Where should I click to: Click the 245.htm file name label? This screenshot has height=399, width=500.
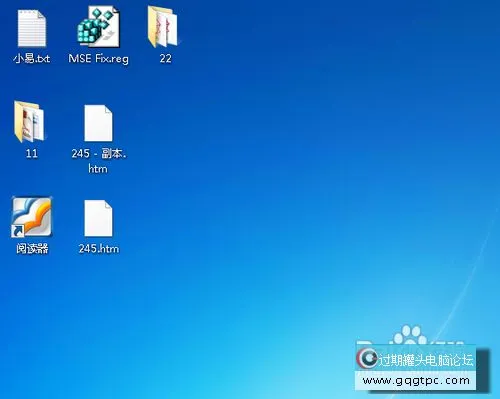(x=99, y=249)
